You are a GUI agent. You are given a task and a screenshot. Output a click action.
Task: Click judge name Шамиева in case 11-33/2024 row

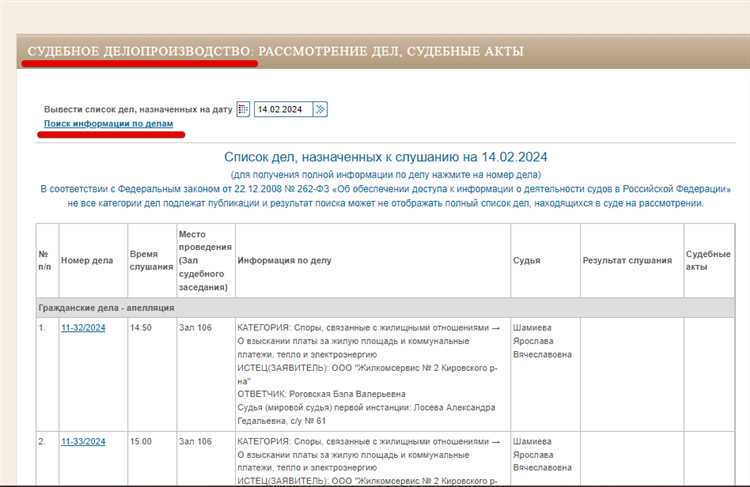[532, 442]
